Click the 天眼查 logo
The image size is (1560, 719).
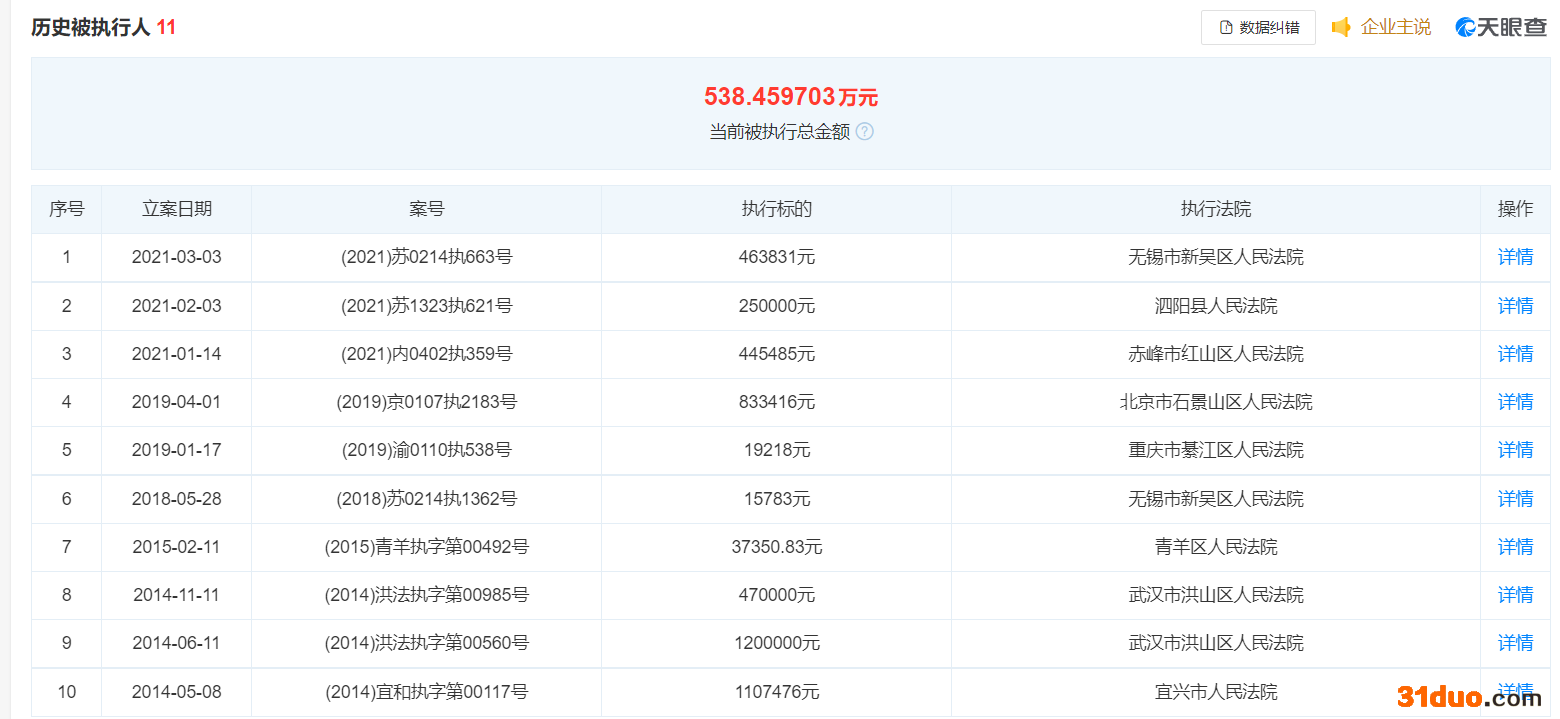click(1500, 27)
